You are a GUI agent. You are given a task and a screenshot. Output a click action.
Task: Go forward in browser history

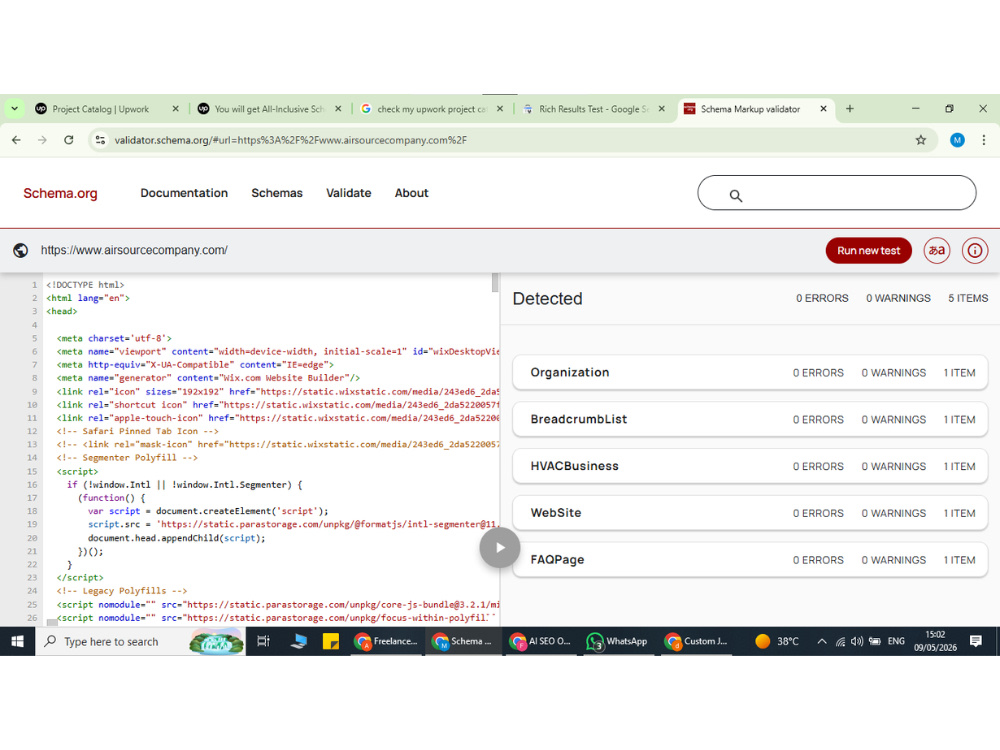point(42,140)
